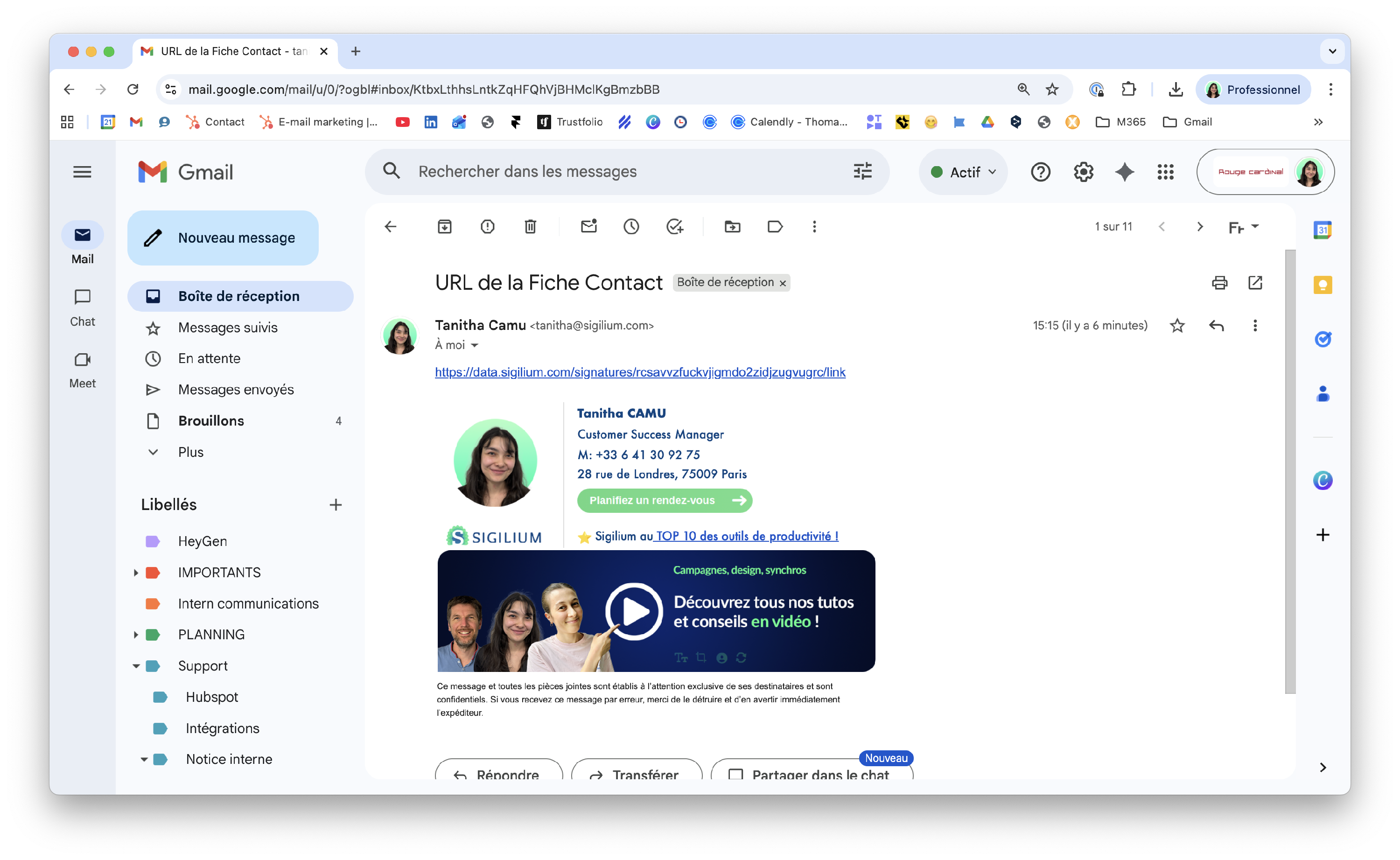Report this message as spam
The image size is (1400, 860).
(487, 227)
